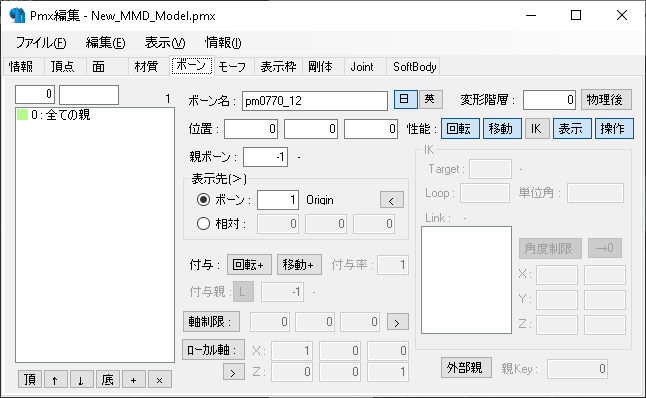Select bone '0: 全ての親' in list
This screenshot has height=398, width=646.
point(95,115)
